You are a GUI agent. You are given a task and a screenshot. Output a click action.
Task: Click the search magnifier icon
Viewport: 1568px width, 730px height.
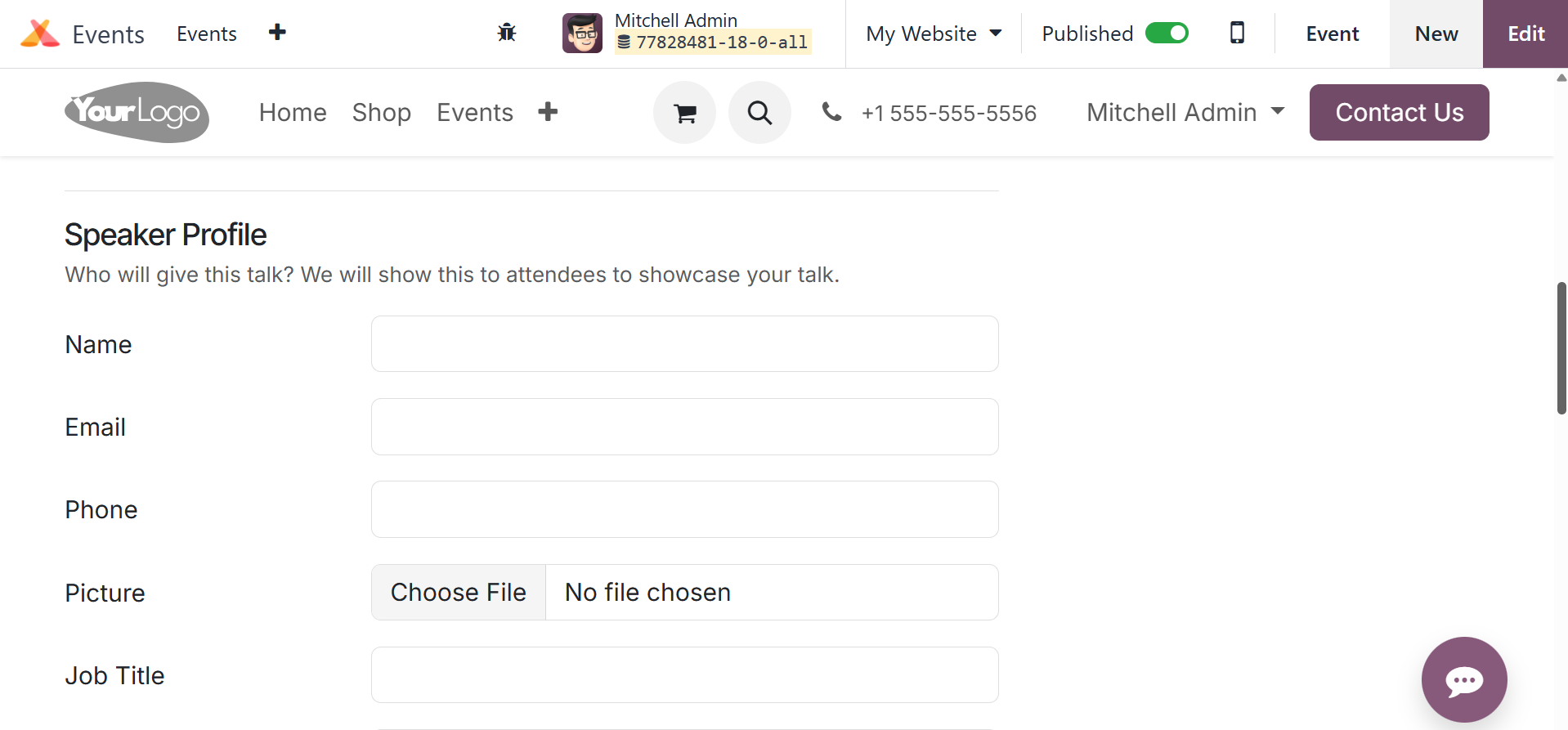click(759, 113)
